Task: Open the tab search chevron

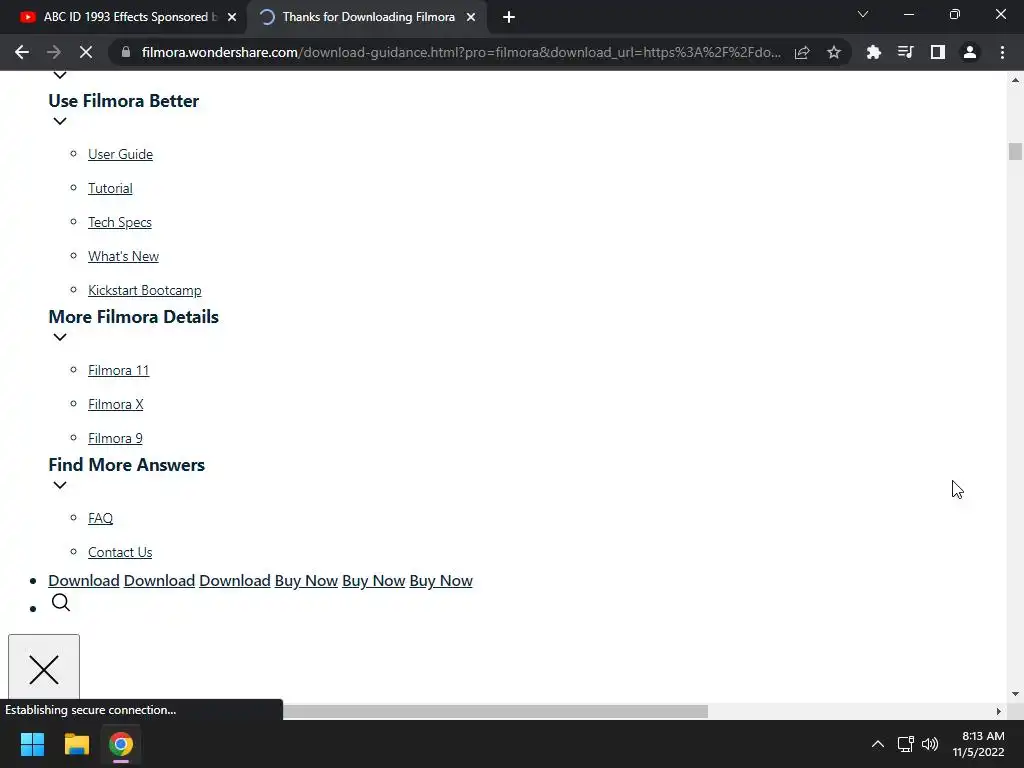Action: coord(863,14)
